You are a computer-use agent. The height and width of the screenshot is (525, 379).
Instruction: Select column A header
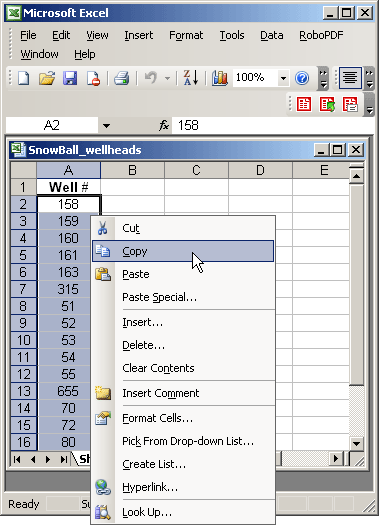pos(68,170)
